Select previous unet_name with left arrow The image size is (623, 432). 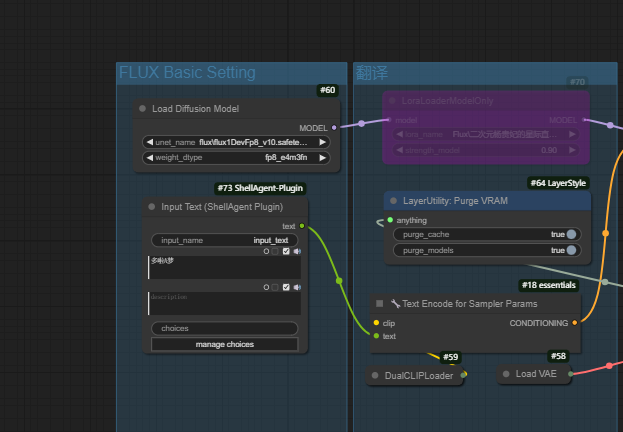[150, 142]
